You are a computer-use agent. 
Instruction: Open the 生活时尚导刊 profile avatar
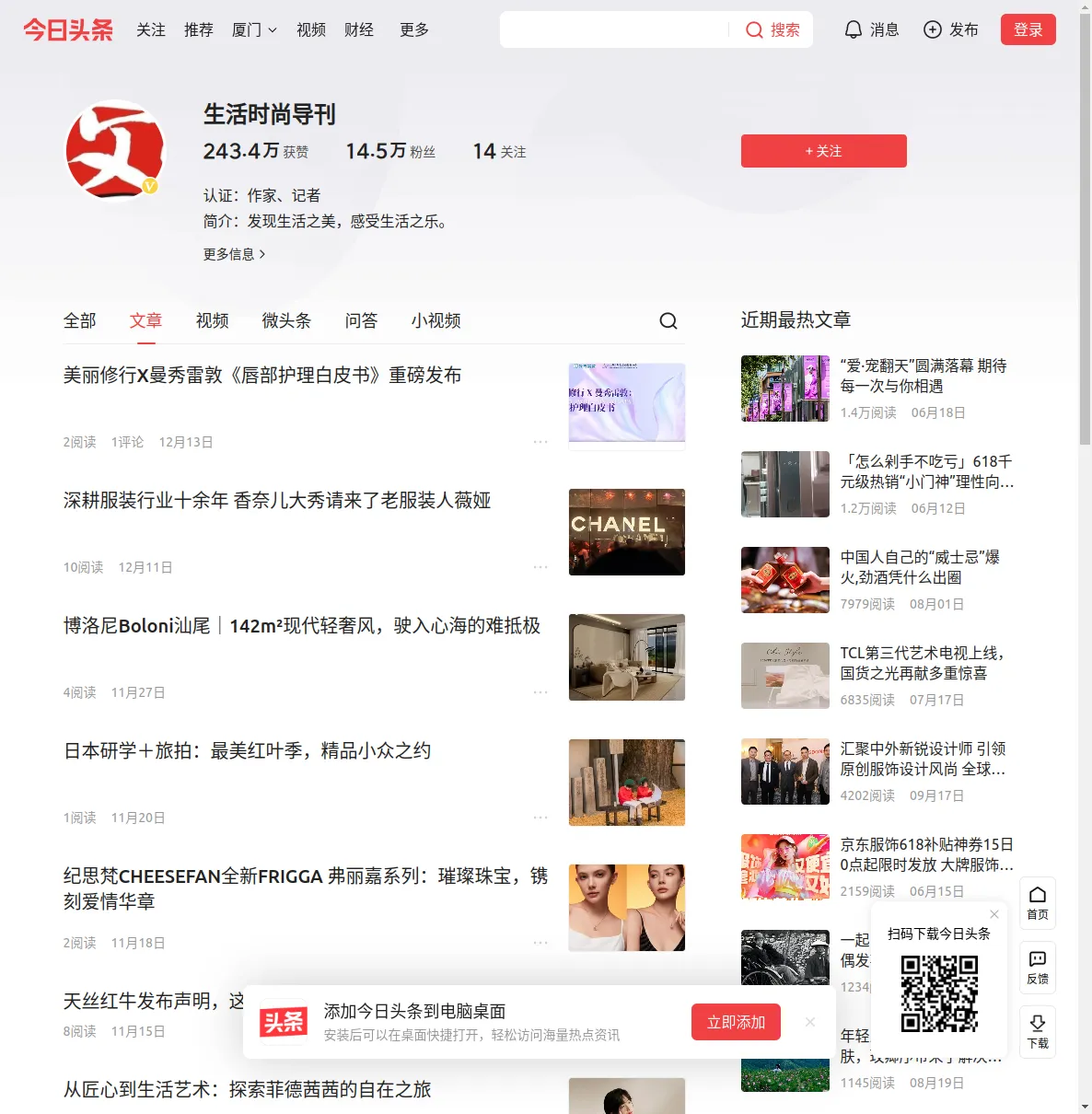click(115, 150)
